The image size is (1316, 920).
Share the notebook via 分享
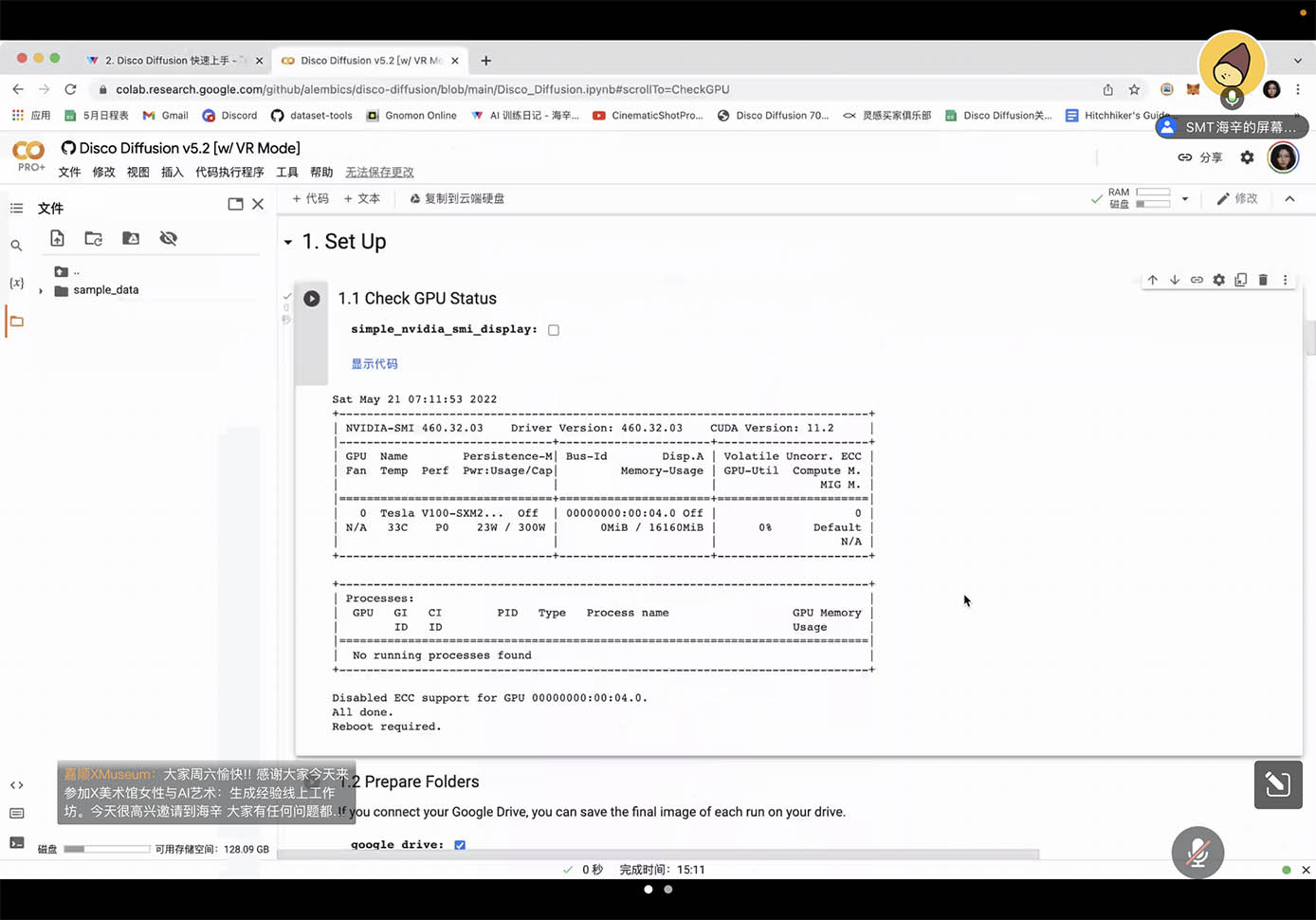[x=1200, y=157]
